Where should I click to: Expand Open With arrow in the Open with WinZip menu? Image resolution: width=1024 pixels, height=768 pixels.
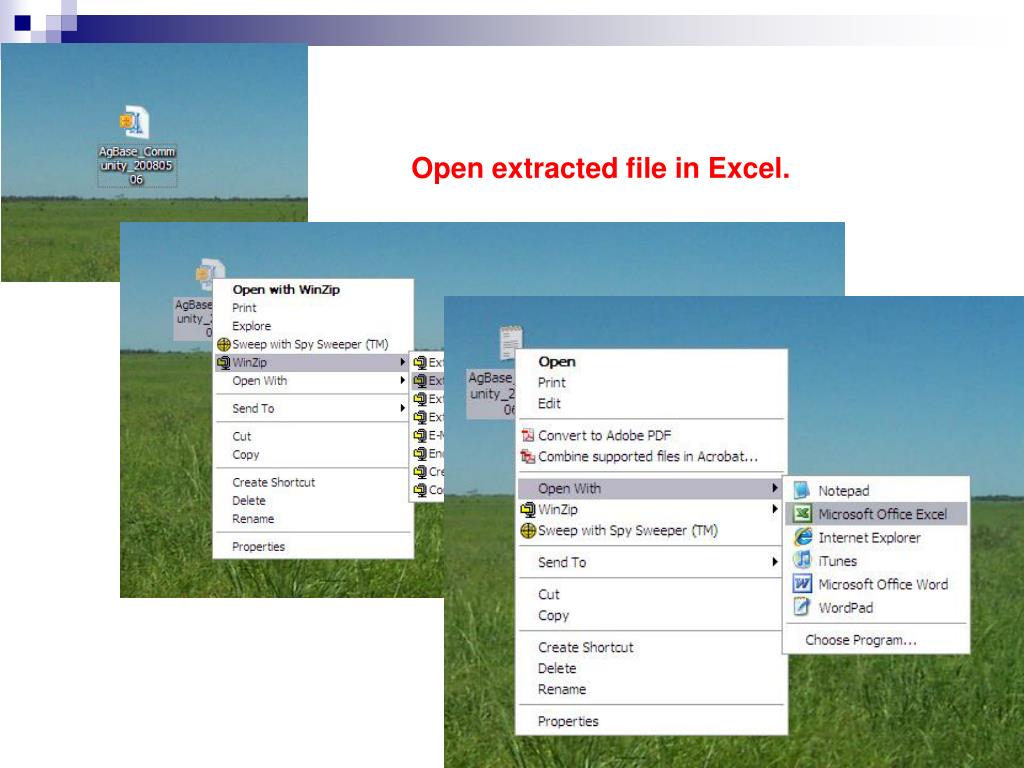pos(402,380)
